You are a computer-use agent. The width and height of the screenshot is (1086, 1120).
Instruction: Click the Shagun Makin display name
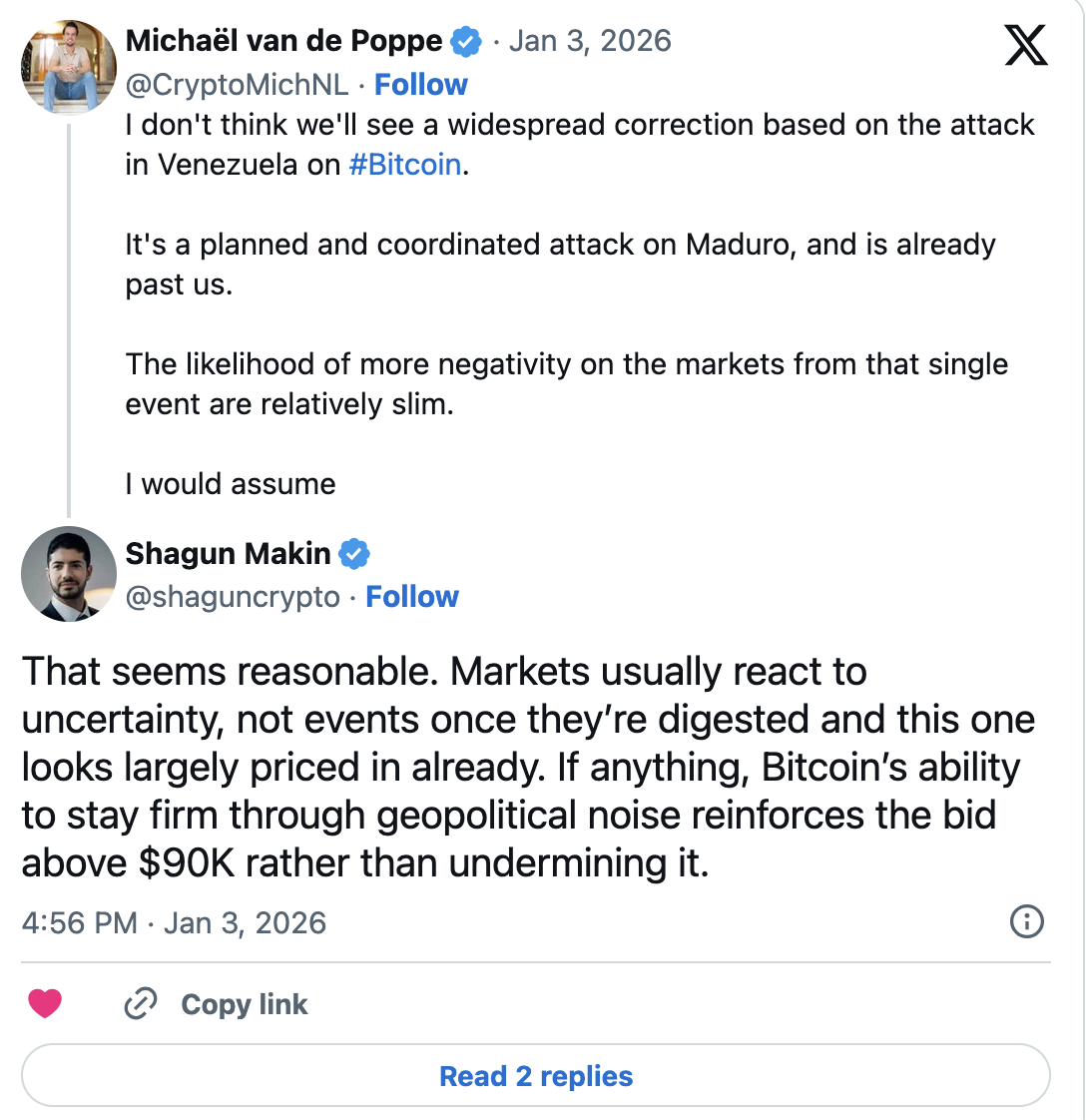[228, 553]
